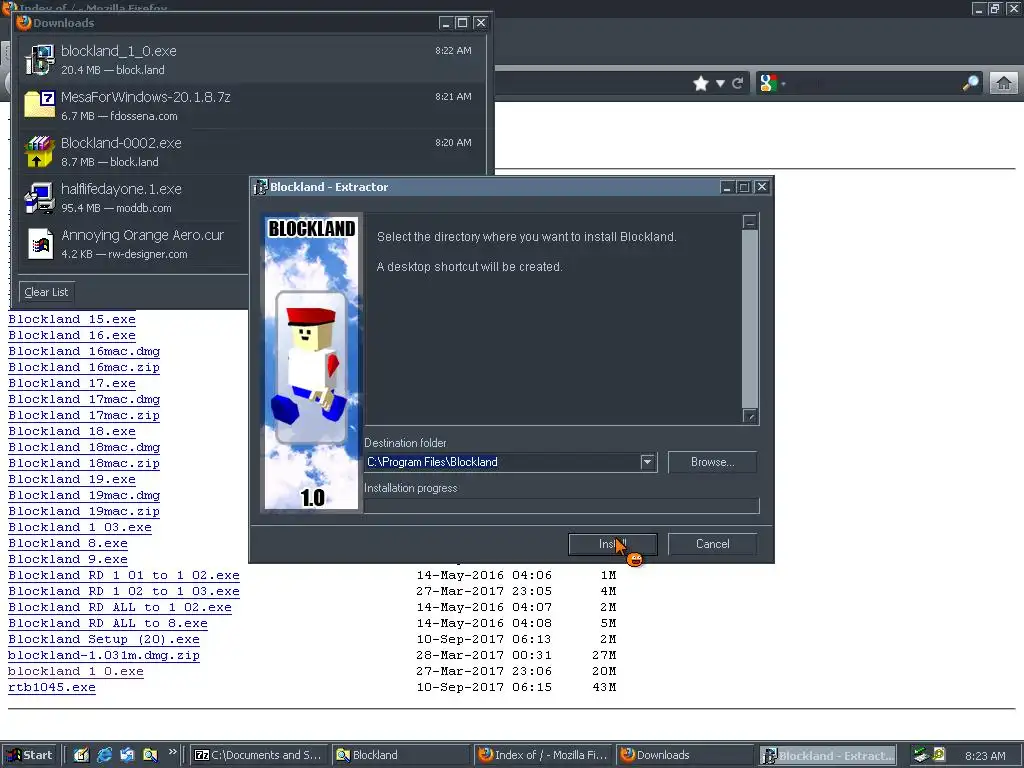Screen dimensions: 1024x768
Task: Click the Installation progress bar
Action: coord(562,505)
